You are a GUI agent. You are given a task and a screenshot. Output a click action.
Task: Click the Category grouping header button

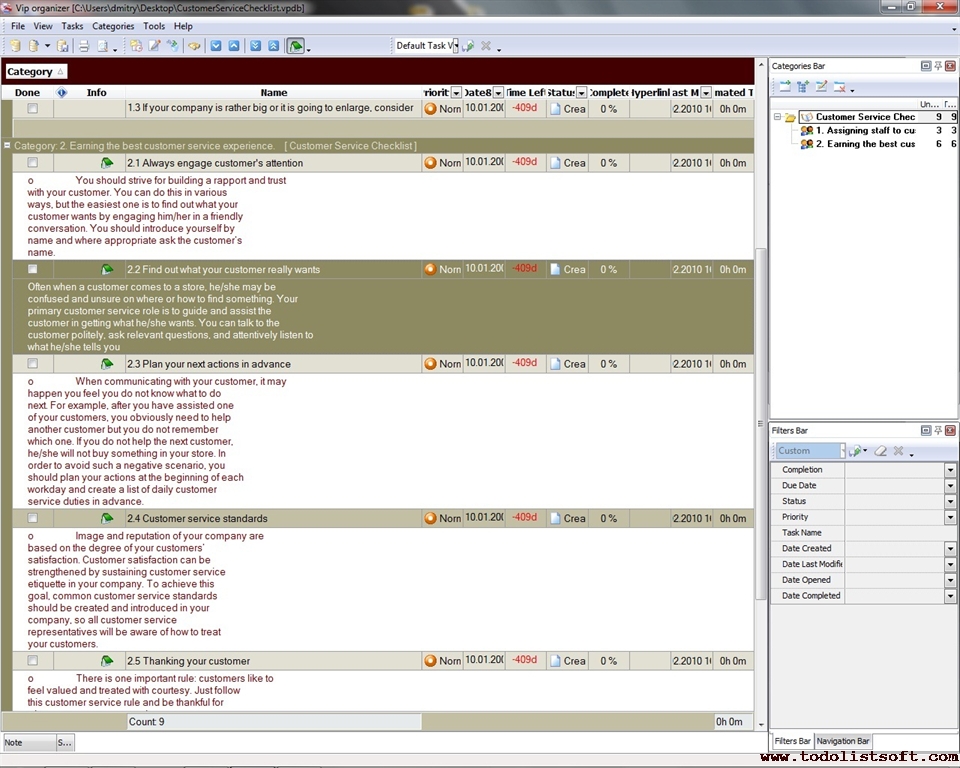(x=36, y=72)
